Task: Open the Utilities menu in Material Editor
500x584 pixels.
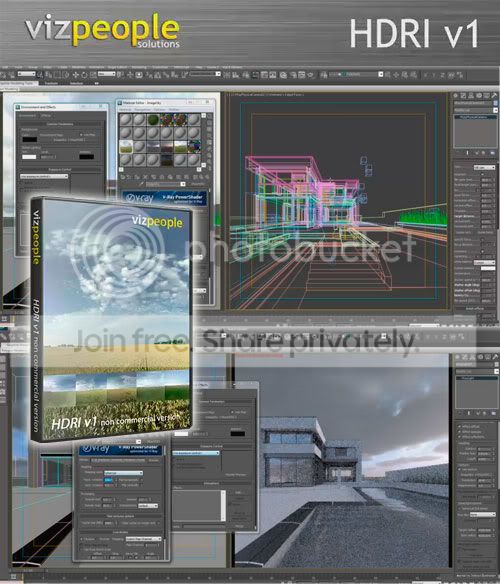Action: click(174, 110)
